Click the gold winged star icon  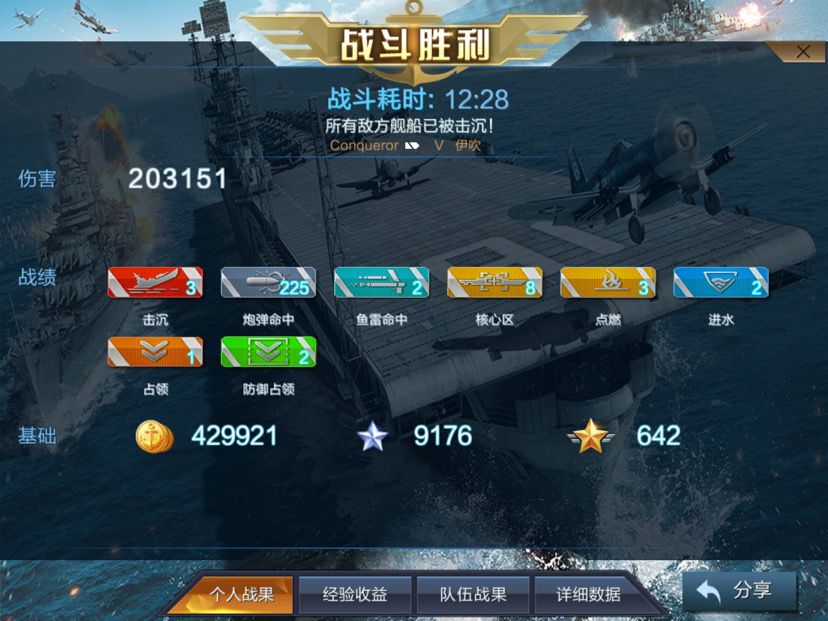591,436
